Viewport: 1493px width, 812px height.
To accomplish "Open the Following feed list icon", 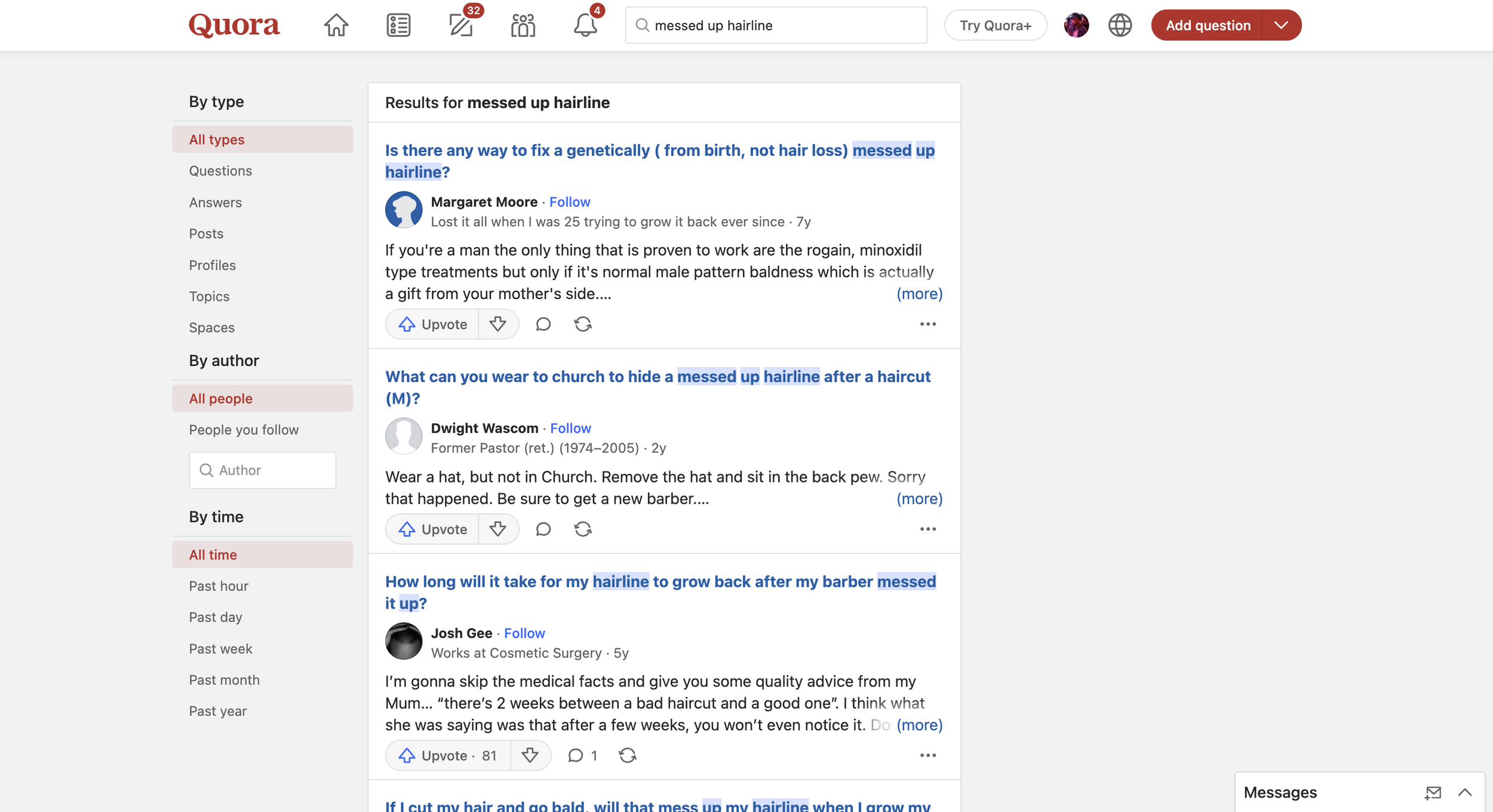I will point(398,25).
